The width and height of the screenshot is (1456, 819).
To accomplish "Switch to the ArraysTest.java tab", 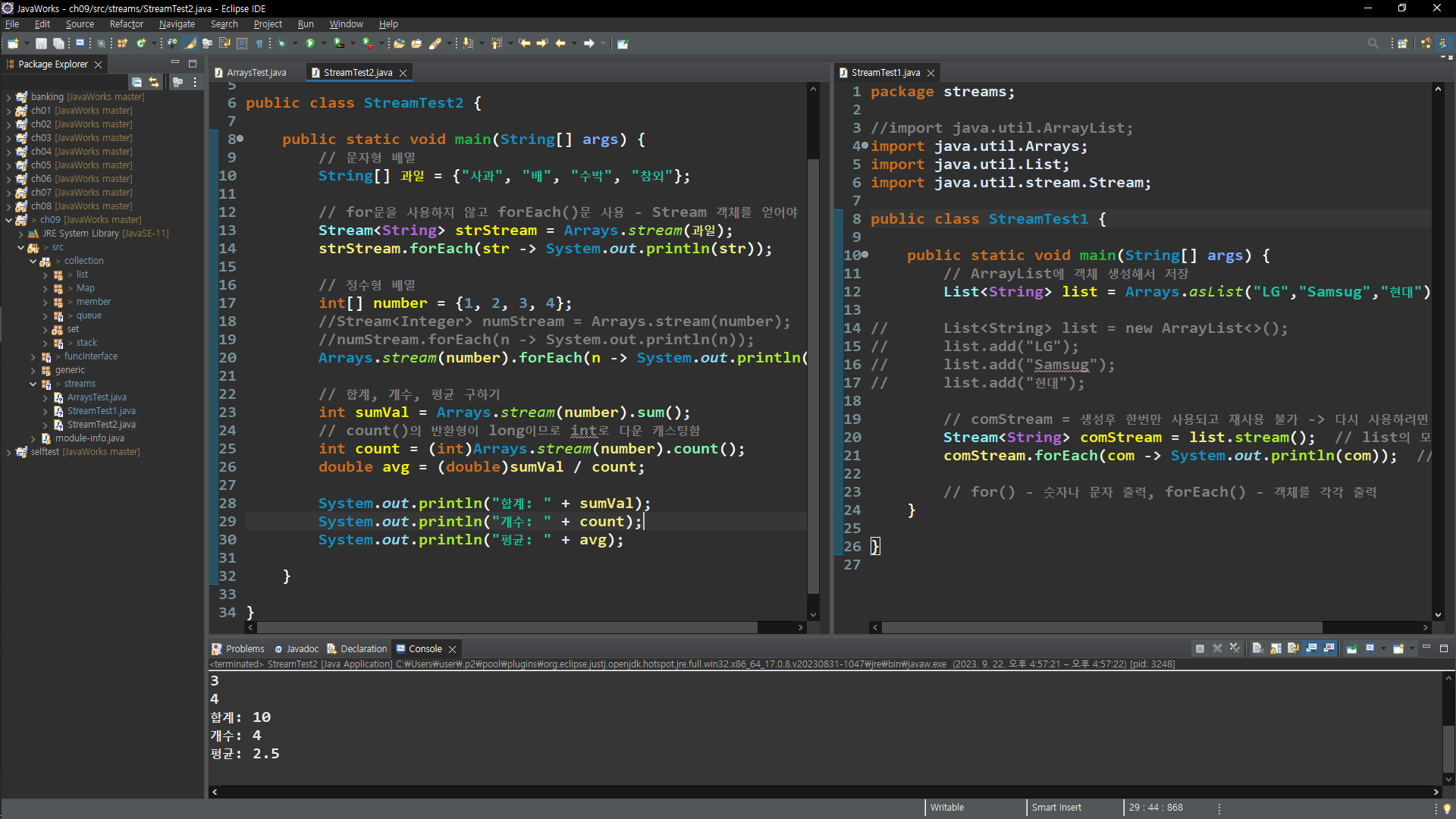I will coord(256,73).
